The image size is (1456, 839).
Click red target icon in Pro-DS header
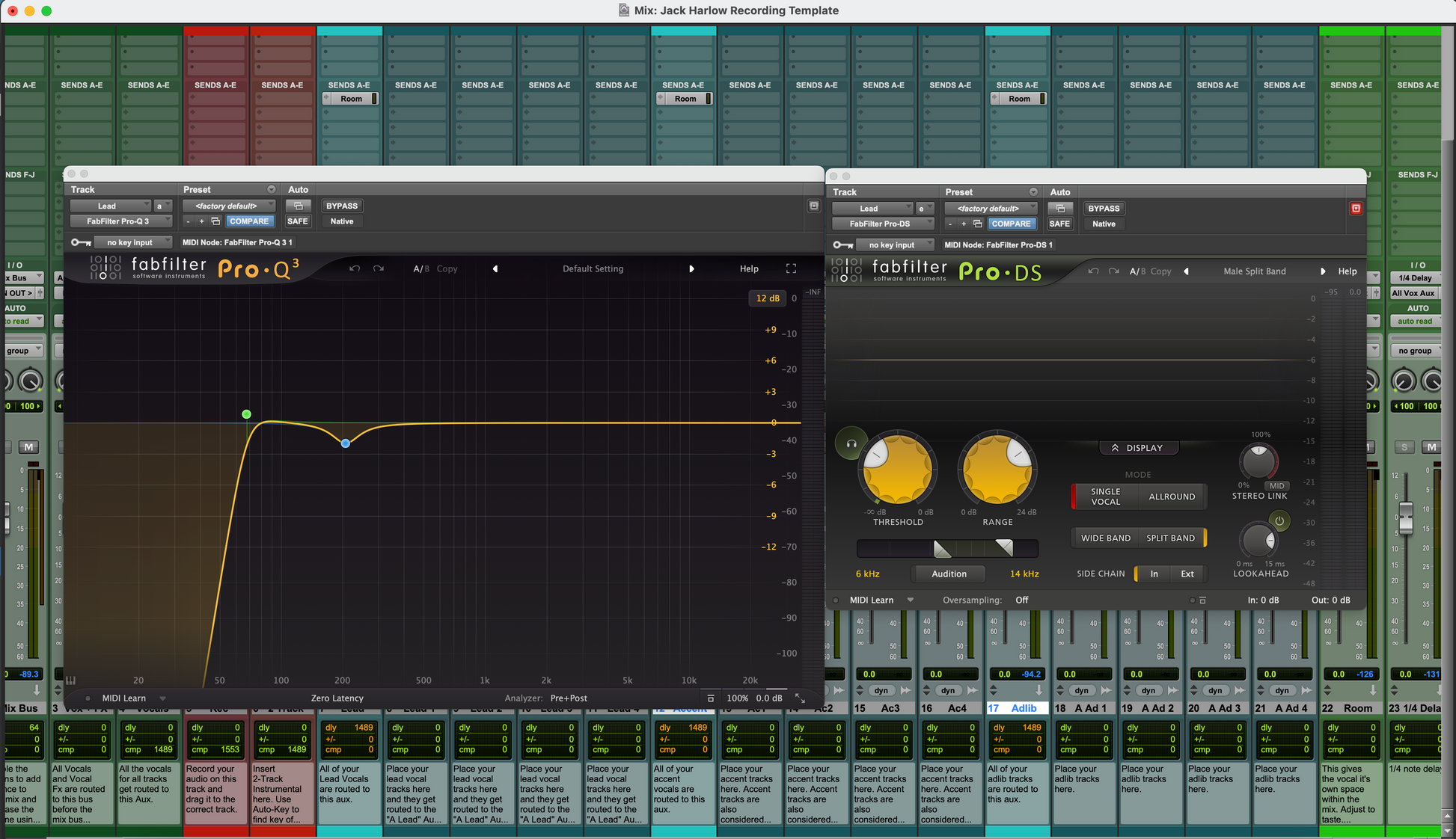(1356, 209)
